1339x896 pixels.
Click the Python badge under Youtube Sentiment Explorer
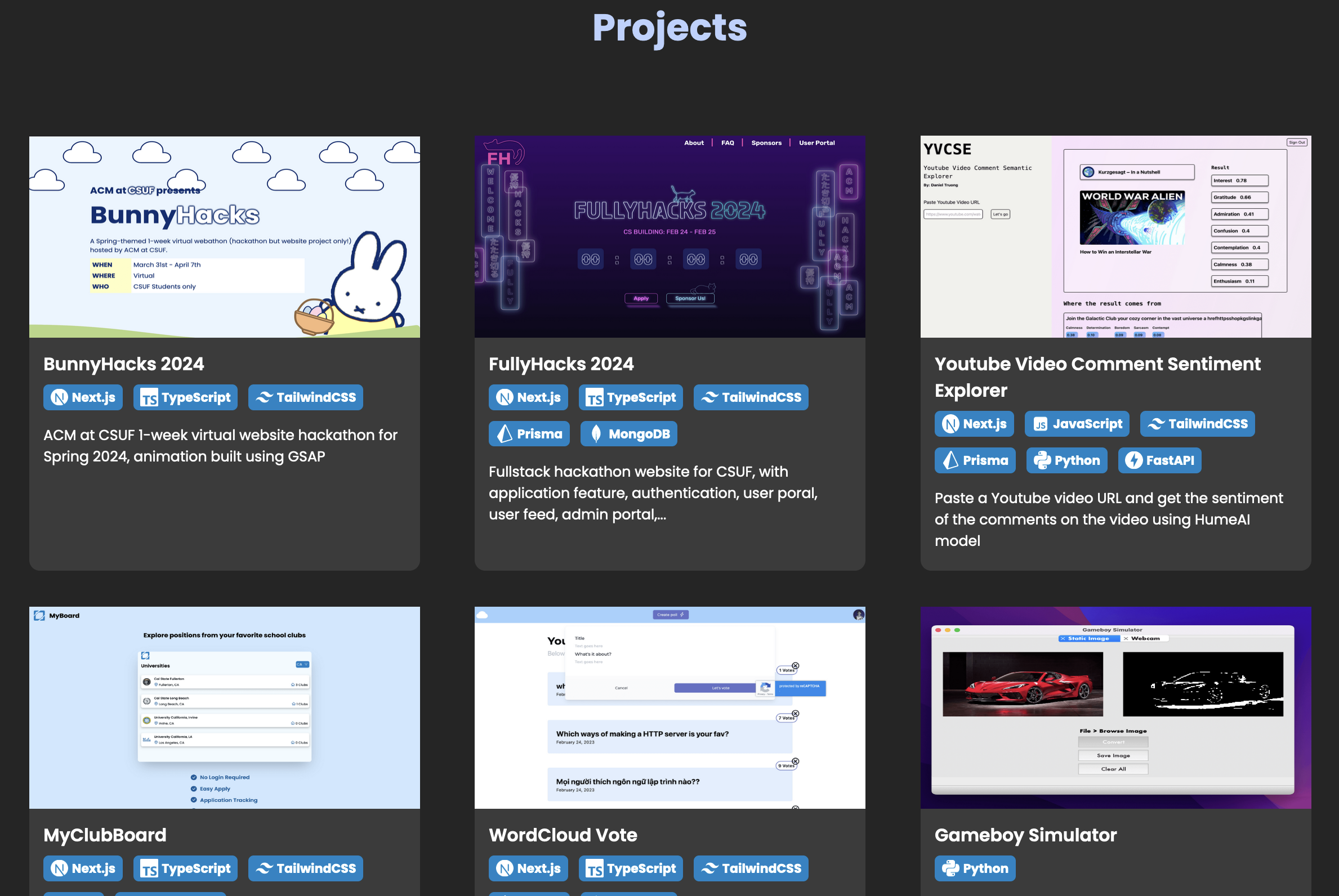click(1066, 460)
